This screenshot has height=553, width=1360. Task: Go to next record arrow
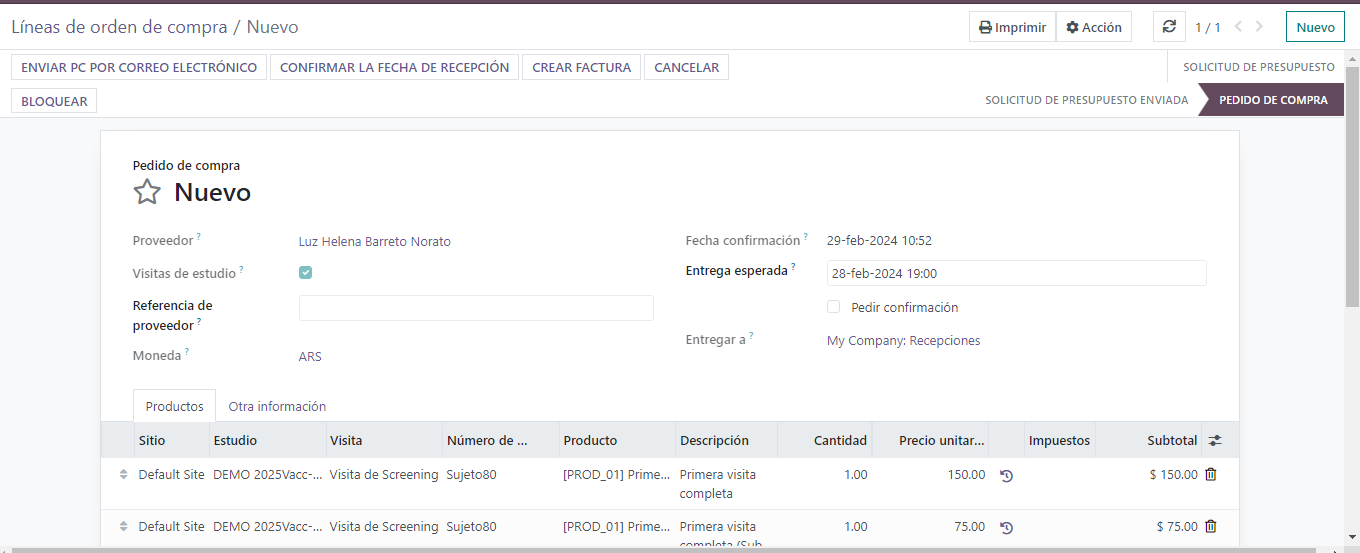[1259, 27]
